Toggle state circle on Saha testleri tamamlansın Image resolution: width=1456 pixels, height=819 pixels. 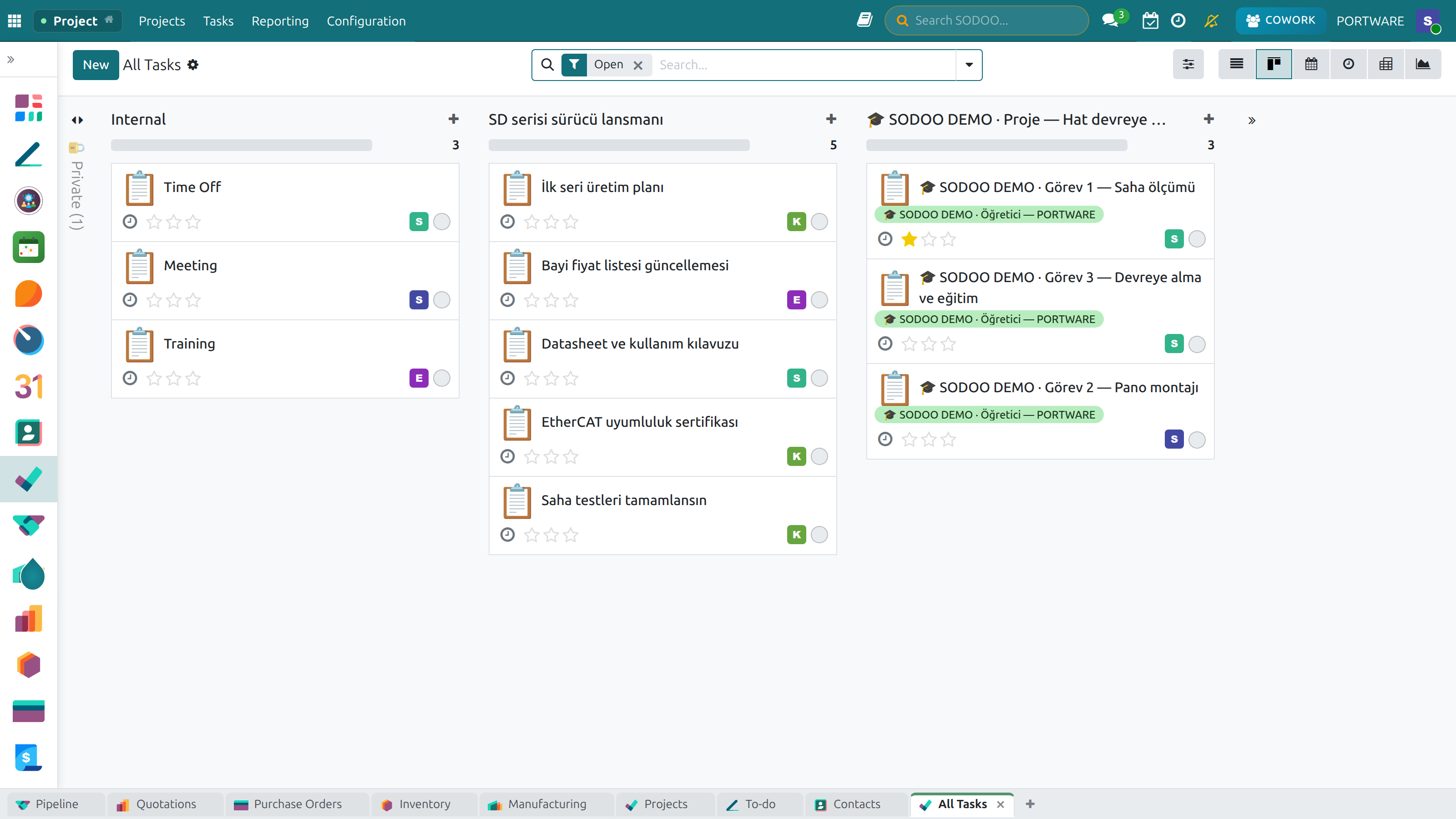click(819, 535)
